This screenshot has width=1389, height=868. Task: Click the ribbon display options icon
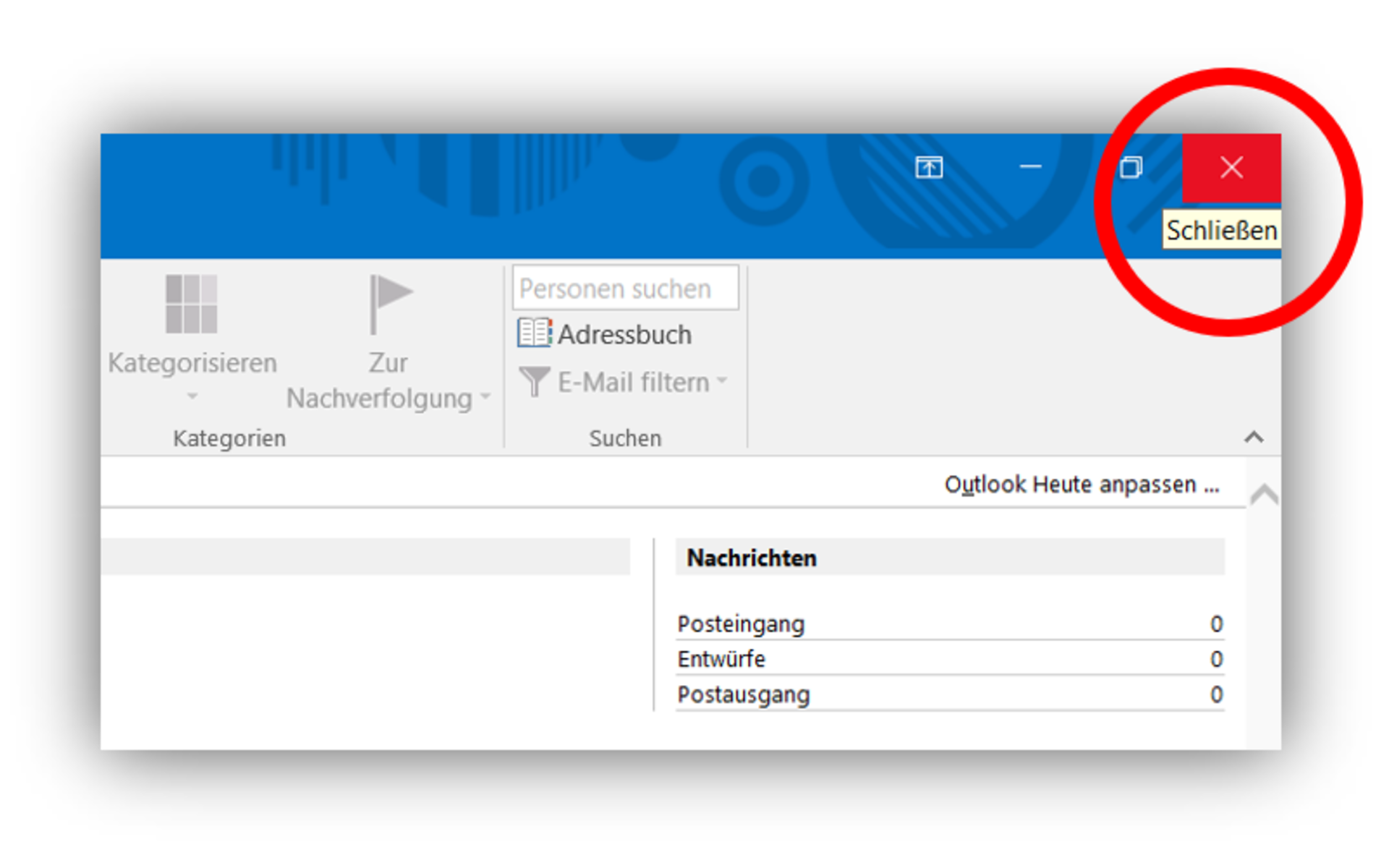(929, 168)
